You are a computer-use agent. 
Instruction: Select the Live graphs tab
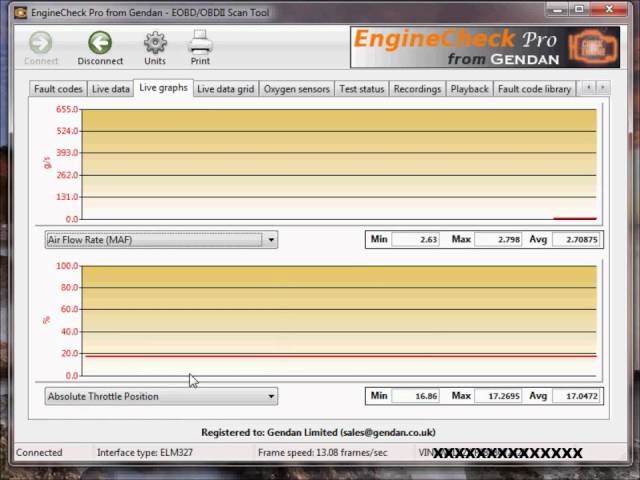click(163, 88)
